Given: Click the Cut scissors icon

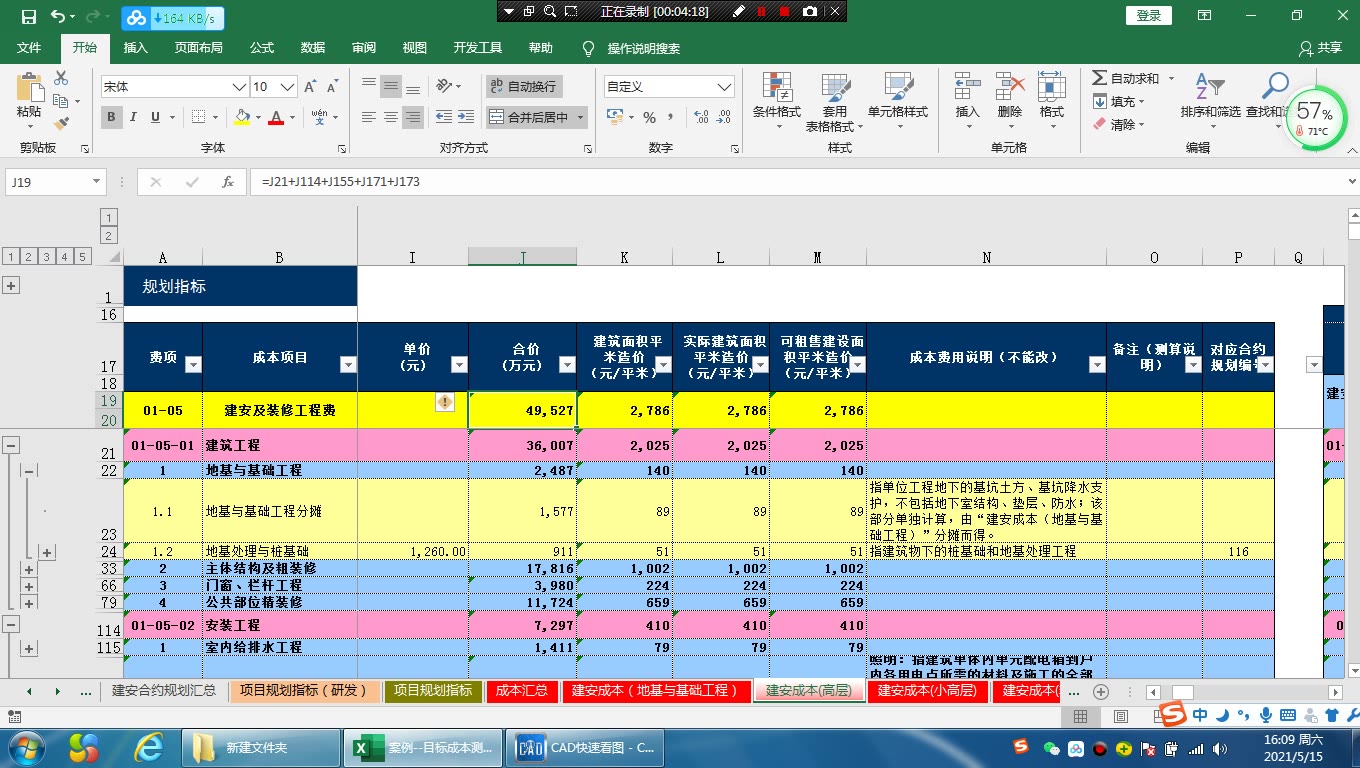Looking at the screenshot, I should [61, 78].
